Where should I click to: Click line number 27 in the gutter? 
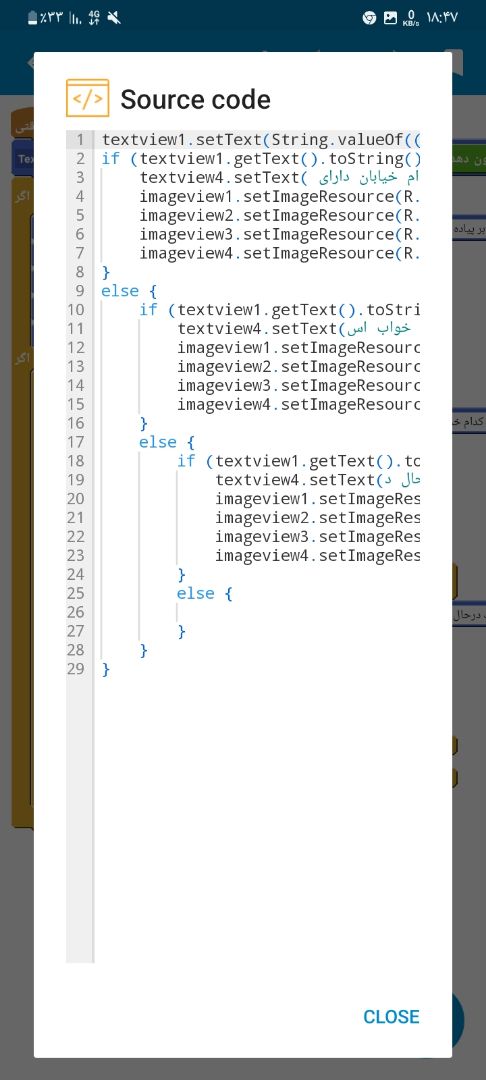[x=76, y=631]
